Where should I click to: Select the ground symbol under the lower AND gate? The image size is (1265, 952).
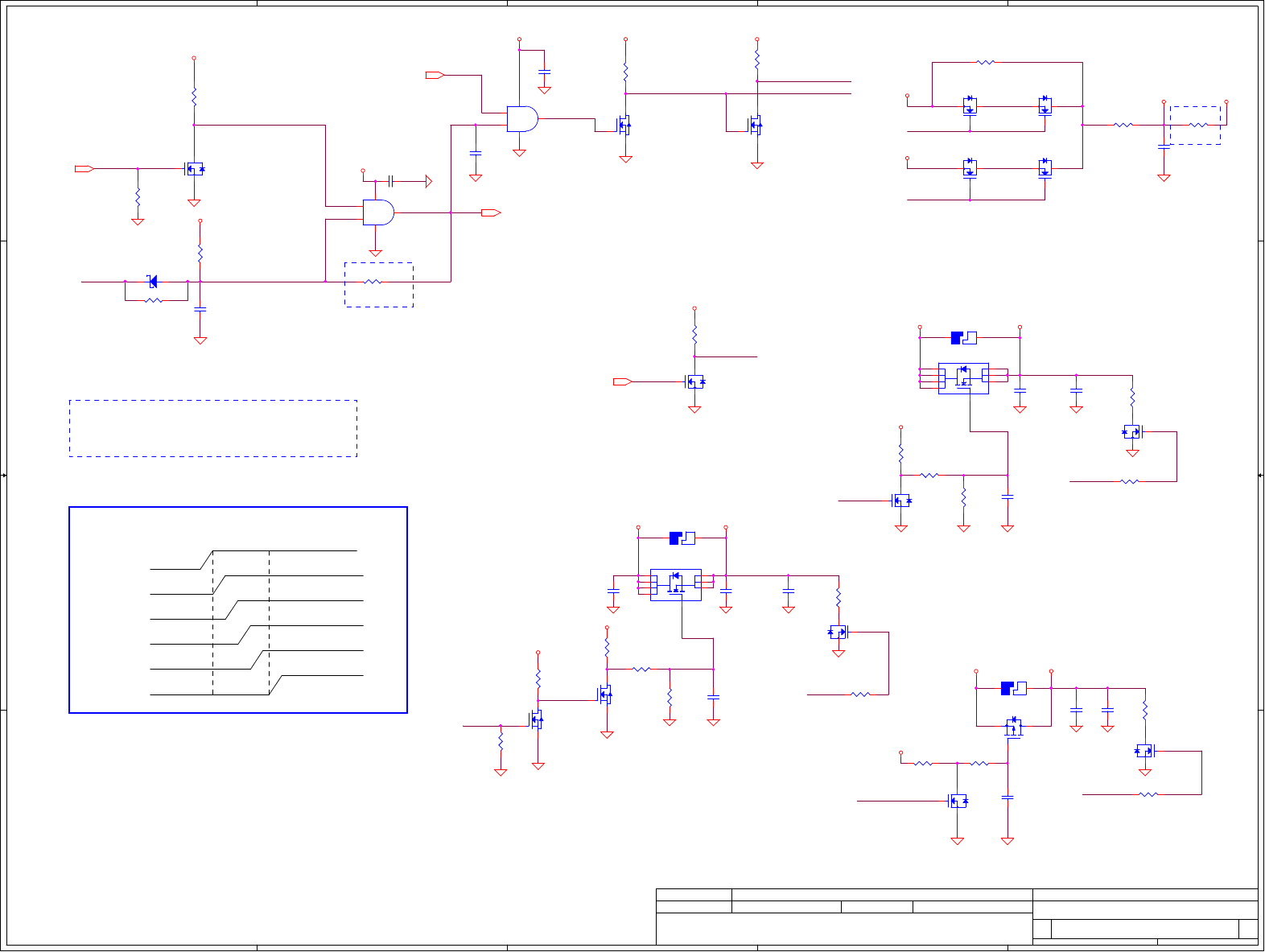coord(375,253)
